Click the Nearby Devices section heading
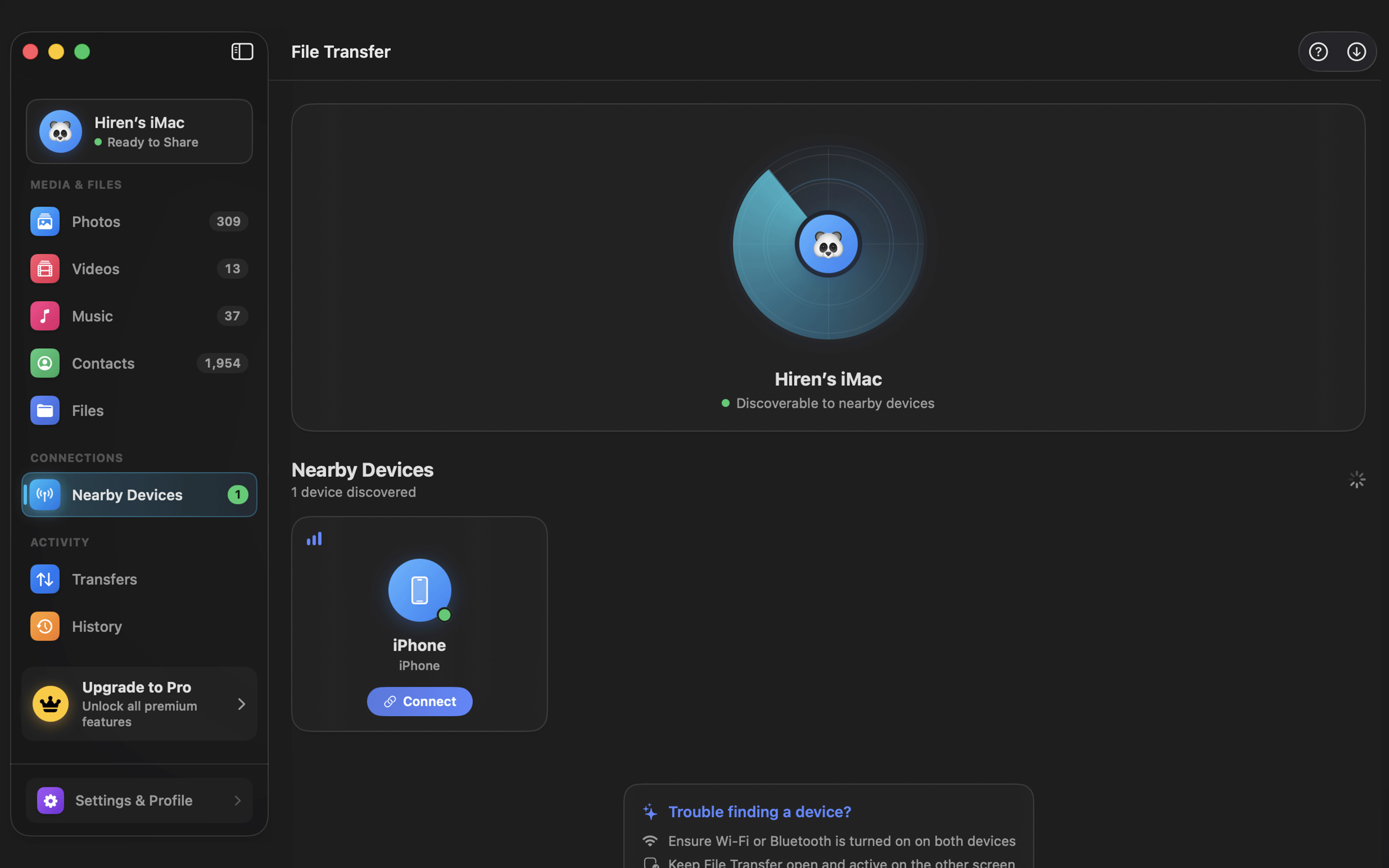This screenshot has height=868, width=1389. point(362,470)
